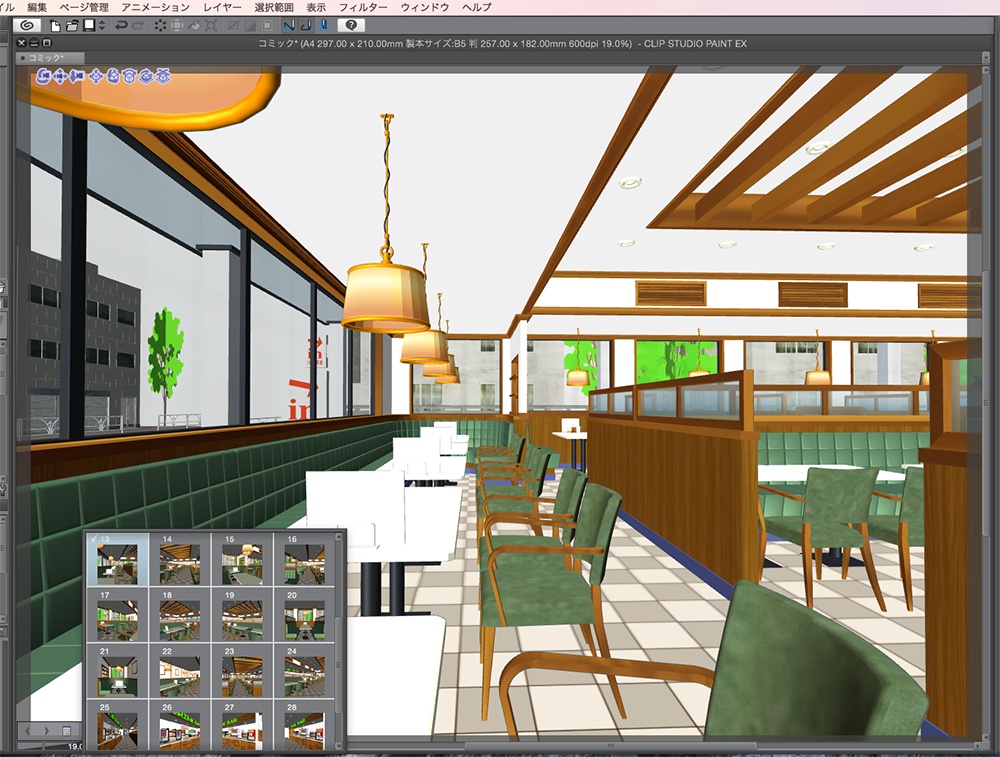This screenshot has height=757, width=1000.
Task: Save the document with the floppy icon
Action: coord(89,26)
